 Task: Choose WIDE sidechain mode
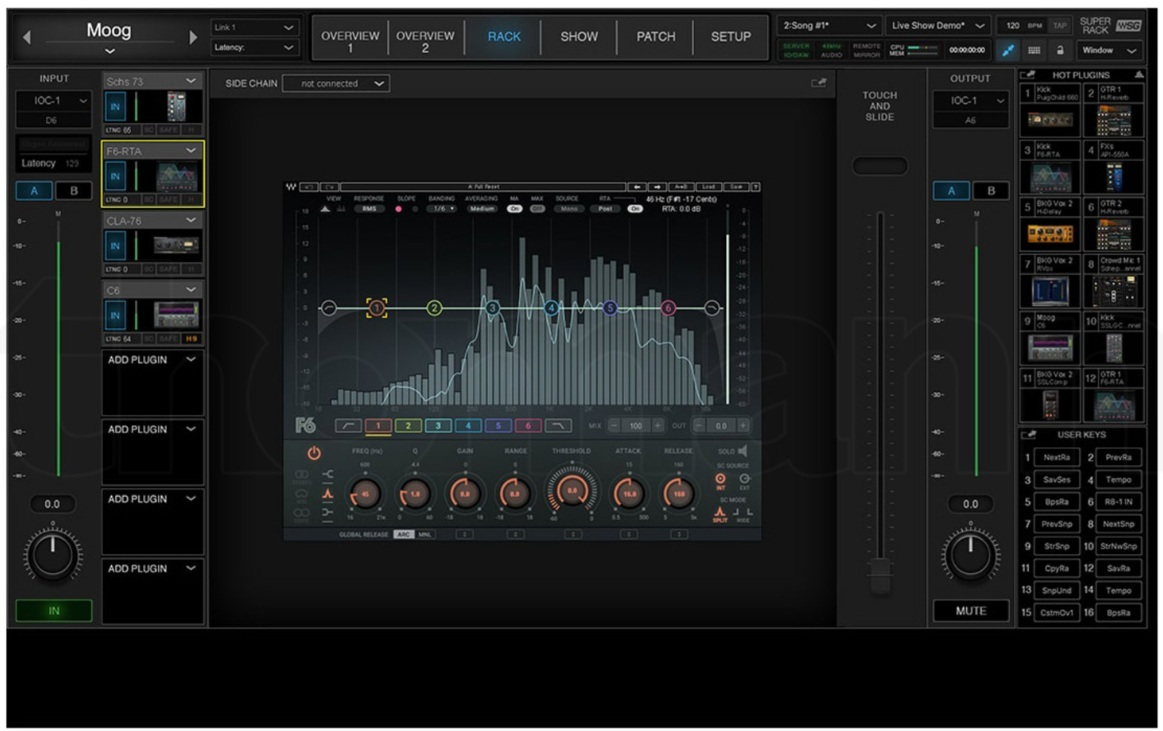coord(743,514)
